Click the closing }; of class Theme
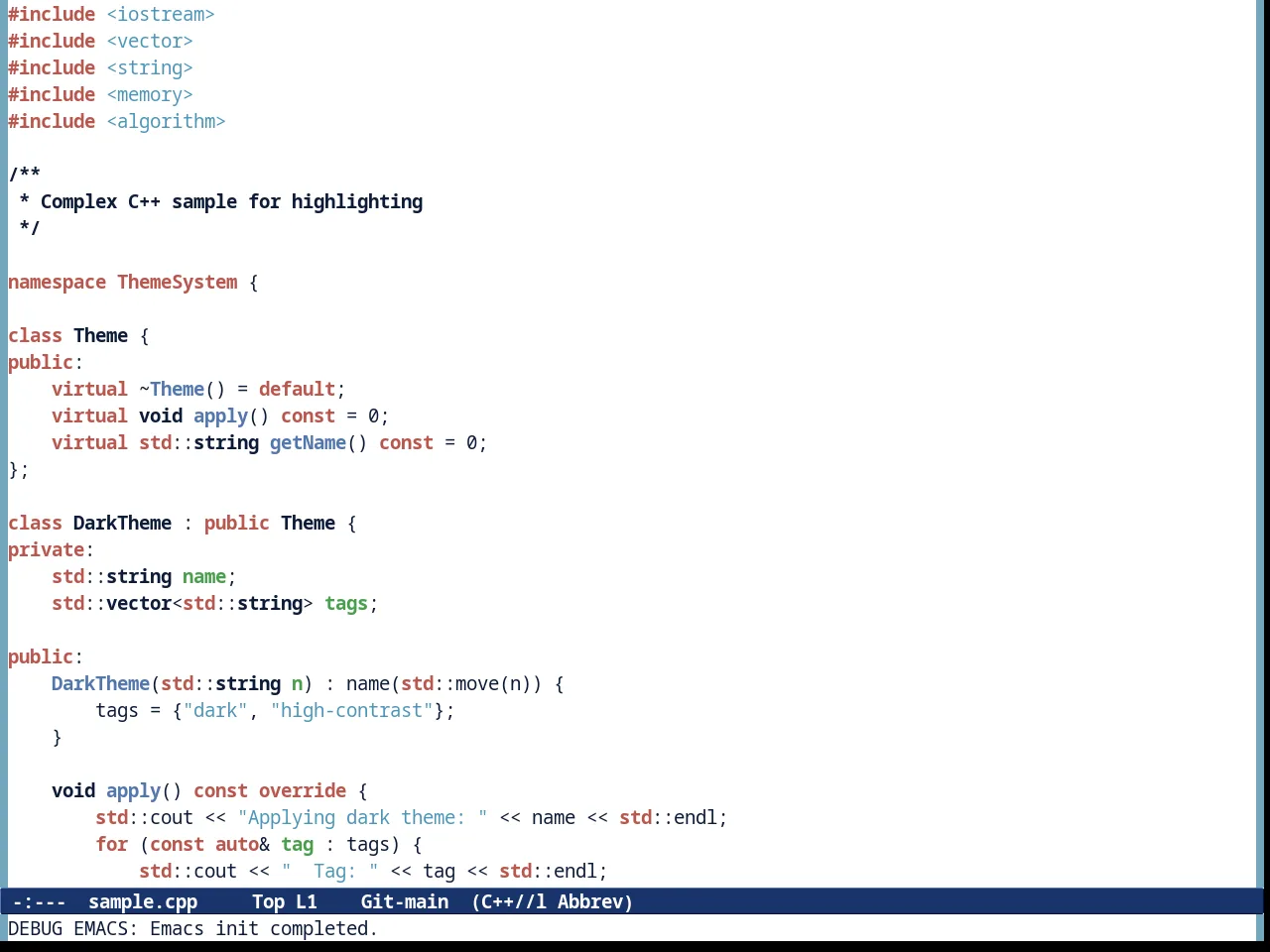This screenshot has height=952, width=1270. coord(19,469)
